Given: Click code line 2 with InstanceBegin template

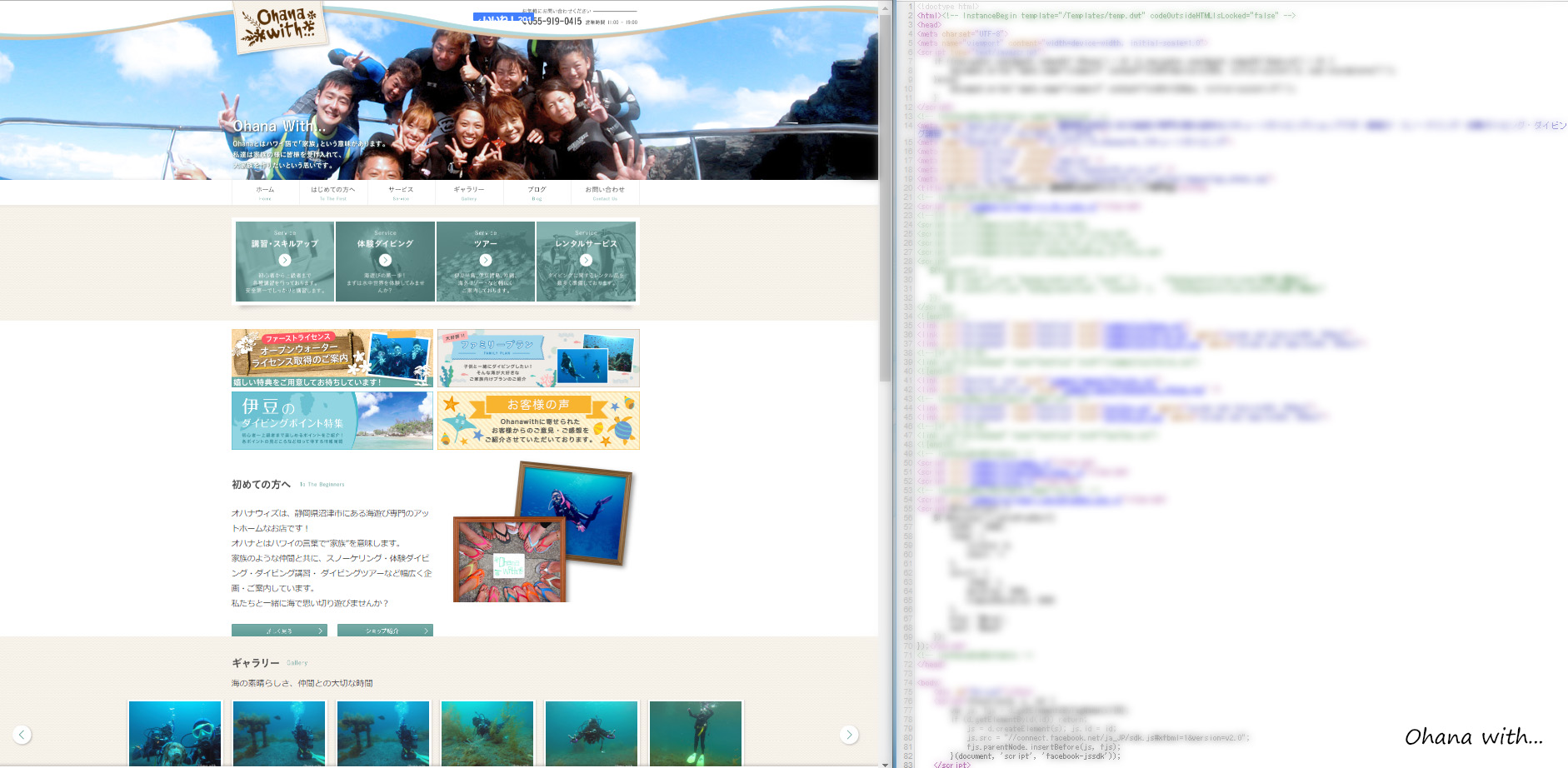Looking at the screenshot, I should 1106,16.
